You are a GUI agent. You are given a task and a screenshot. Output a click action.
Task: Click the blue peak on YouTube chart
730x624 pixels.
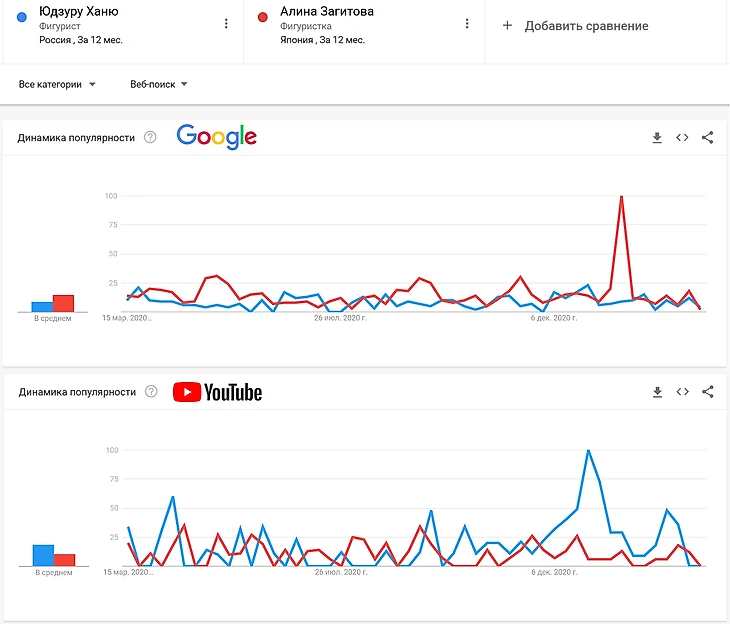click(x=588, y=451)
